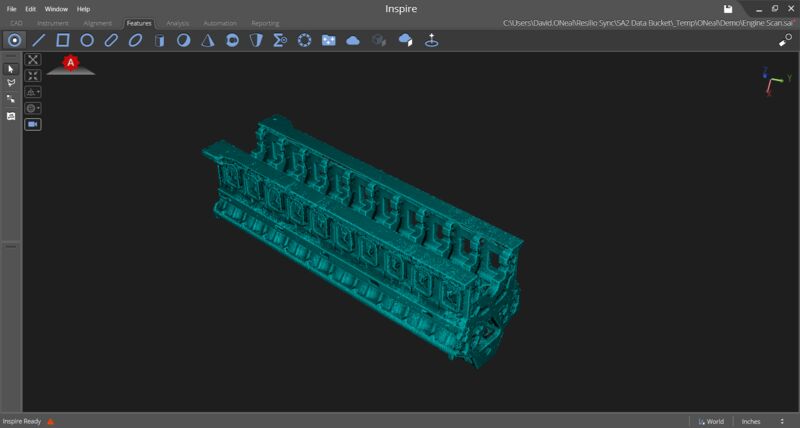This screenshot has width=800, height=428.
Task: Select the Point feature tool
Action: [x=15, y=40]
